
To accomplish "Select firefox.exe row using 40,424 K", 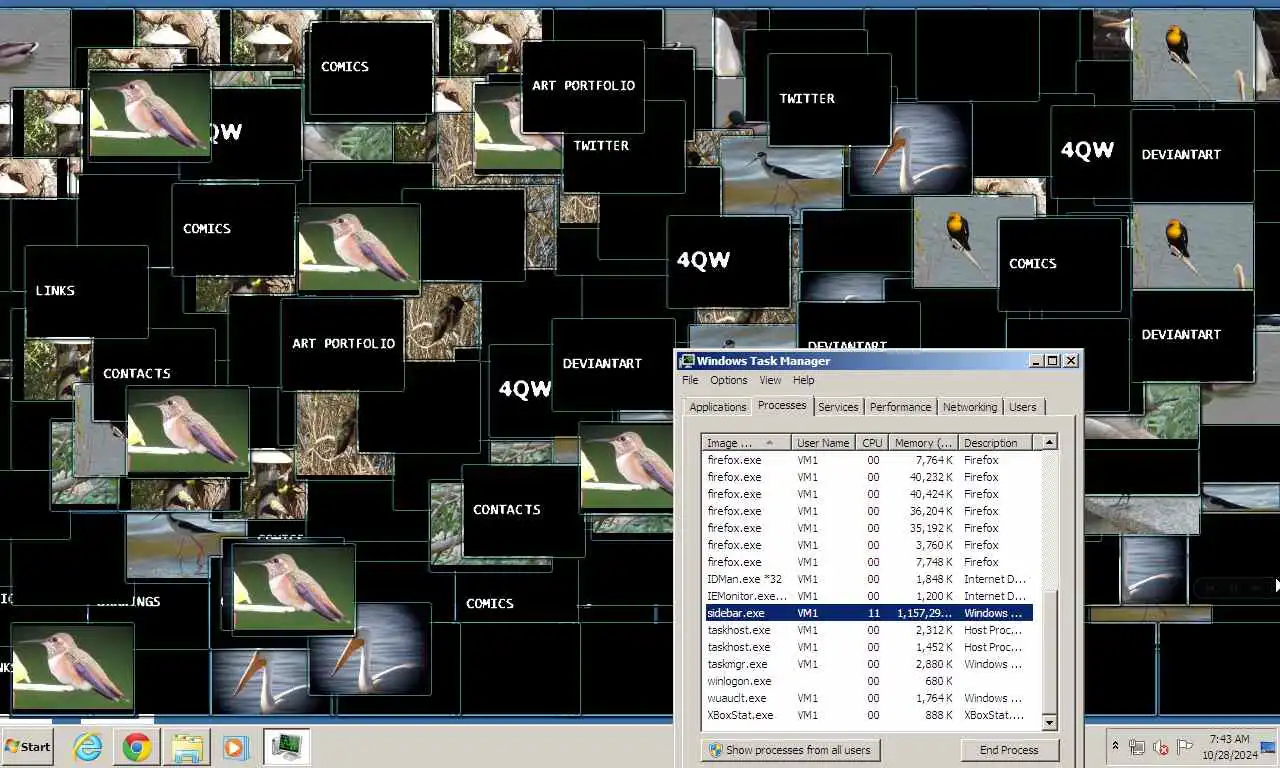I will tap(868, 494).
